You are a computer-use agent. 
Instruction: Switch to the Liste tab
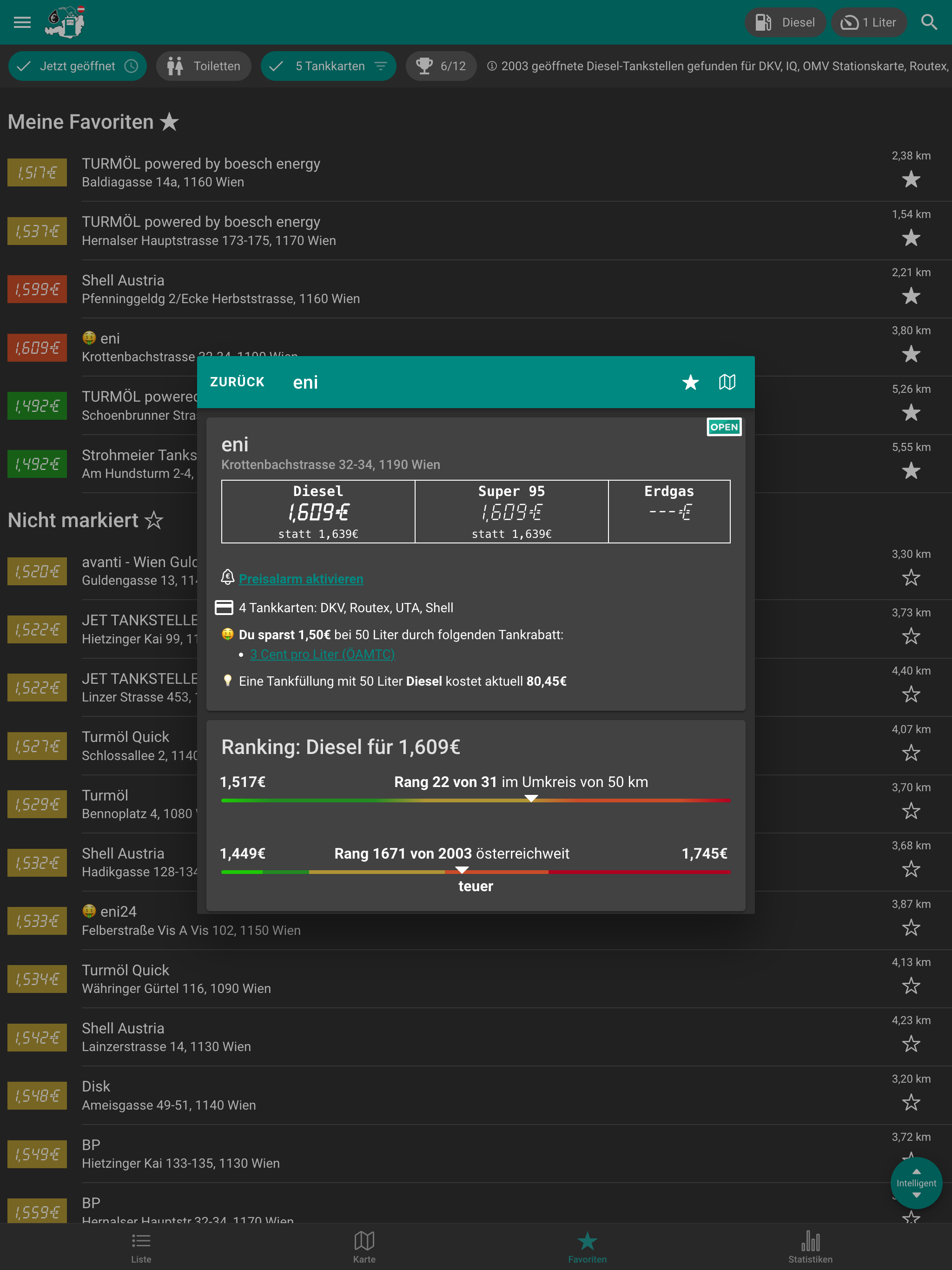(x=141, y=1247)
